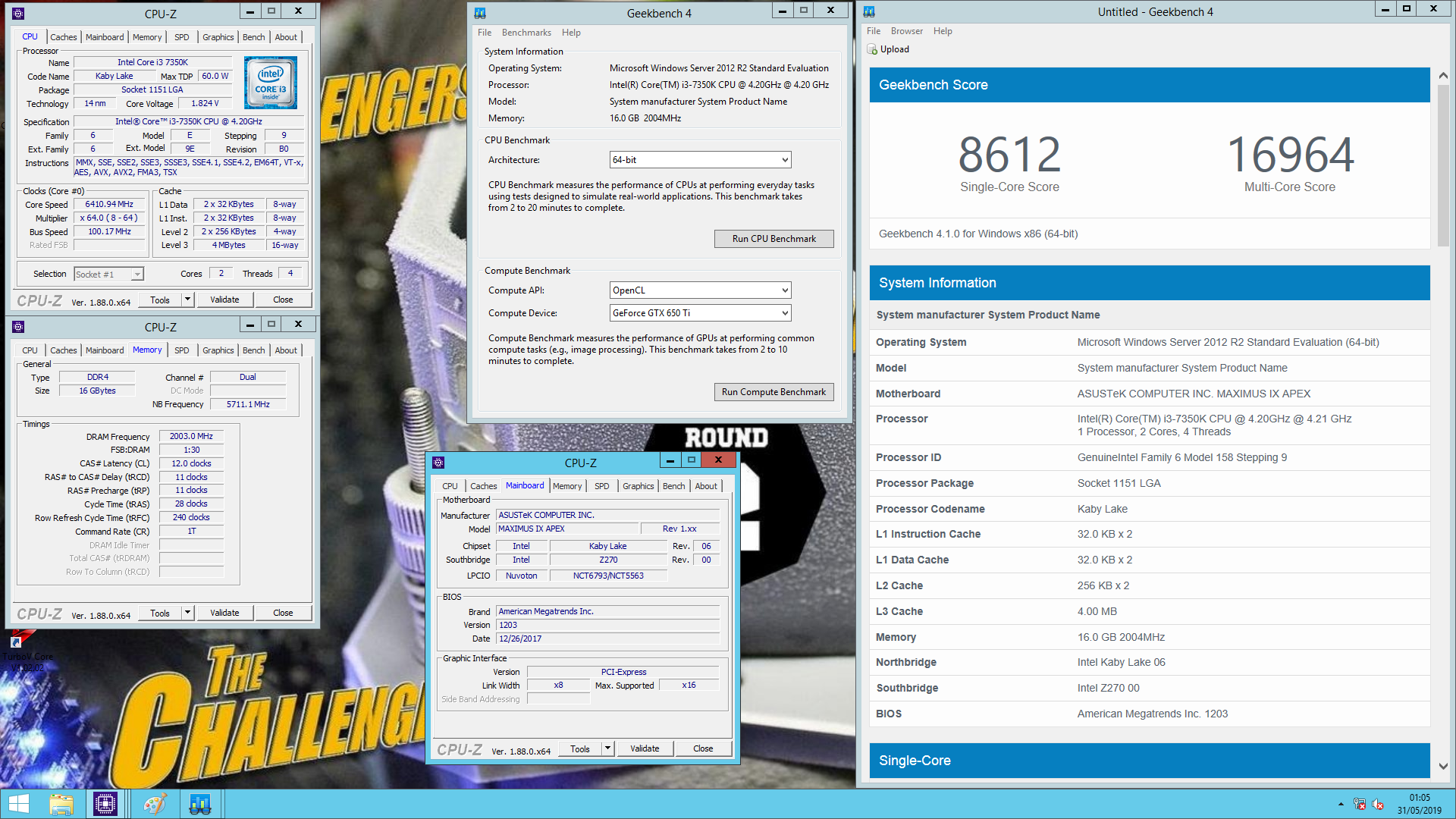Click Run Compute Benchmark button
The image size is (1456, 819).
point(774,392)
